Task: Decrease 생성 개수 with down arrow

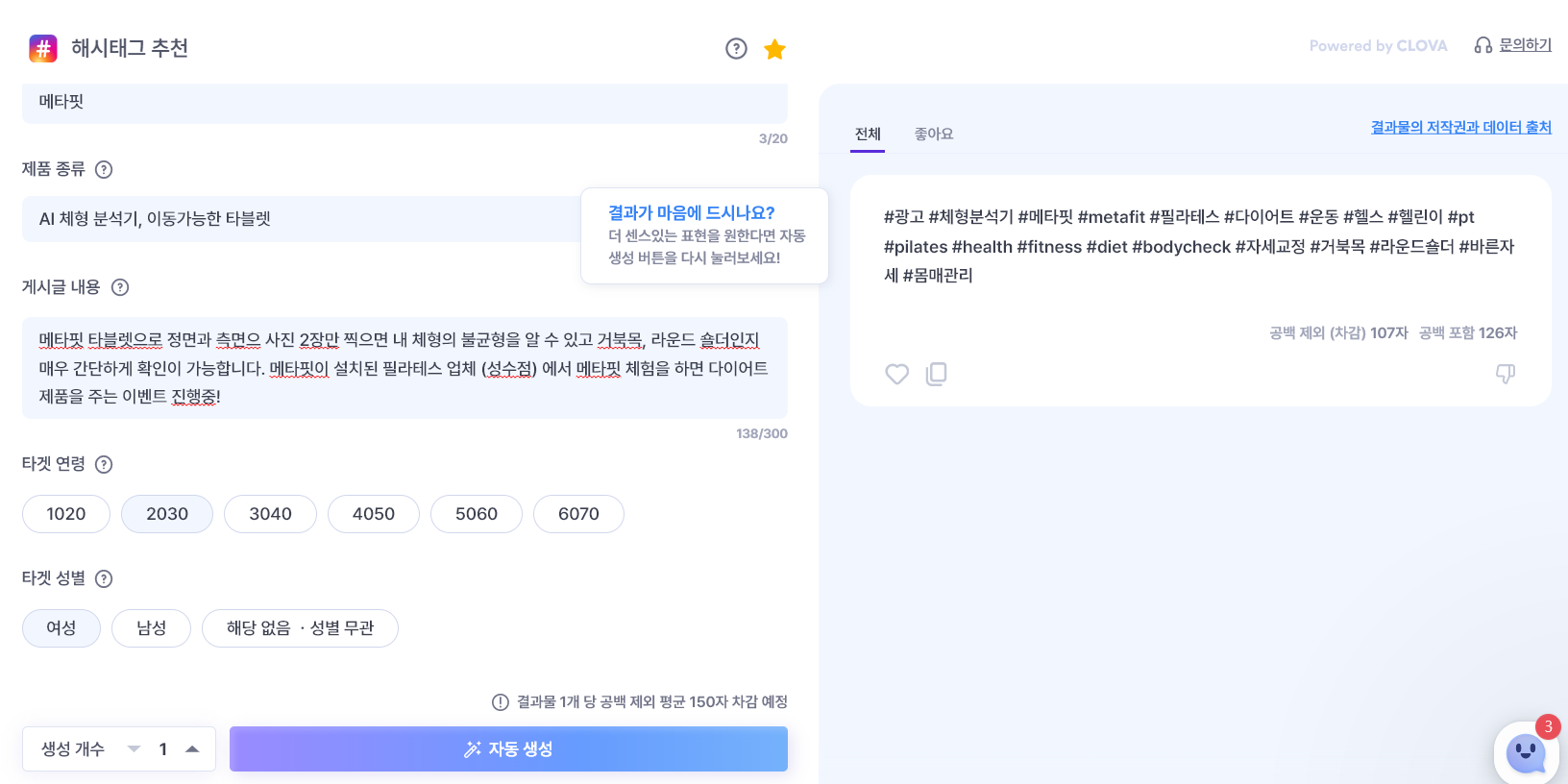Action: click(135, 749)
